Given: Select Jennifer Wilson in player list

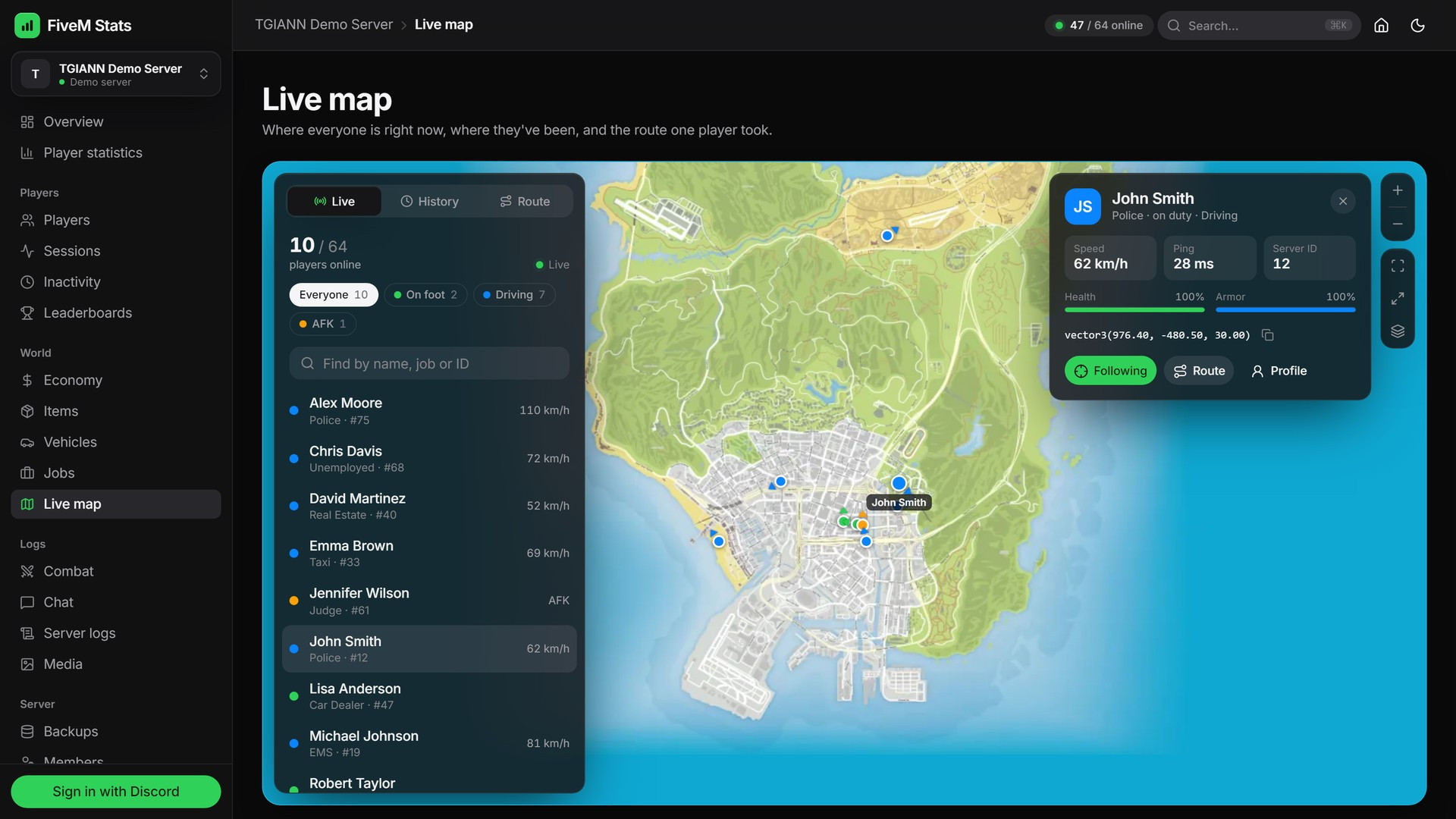Looking at the screenshot, I should point(429,601).
